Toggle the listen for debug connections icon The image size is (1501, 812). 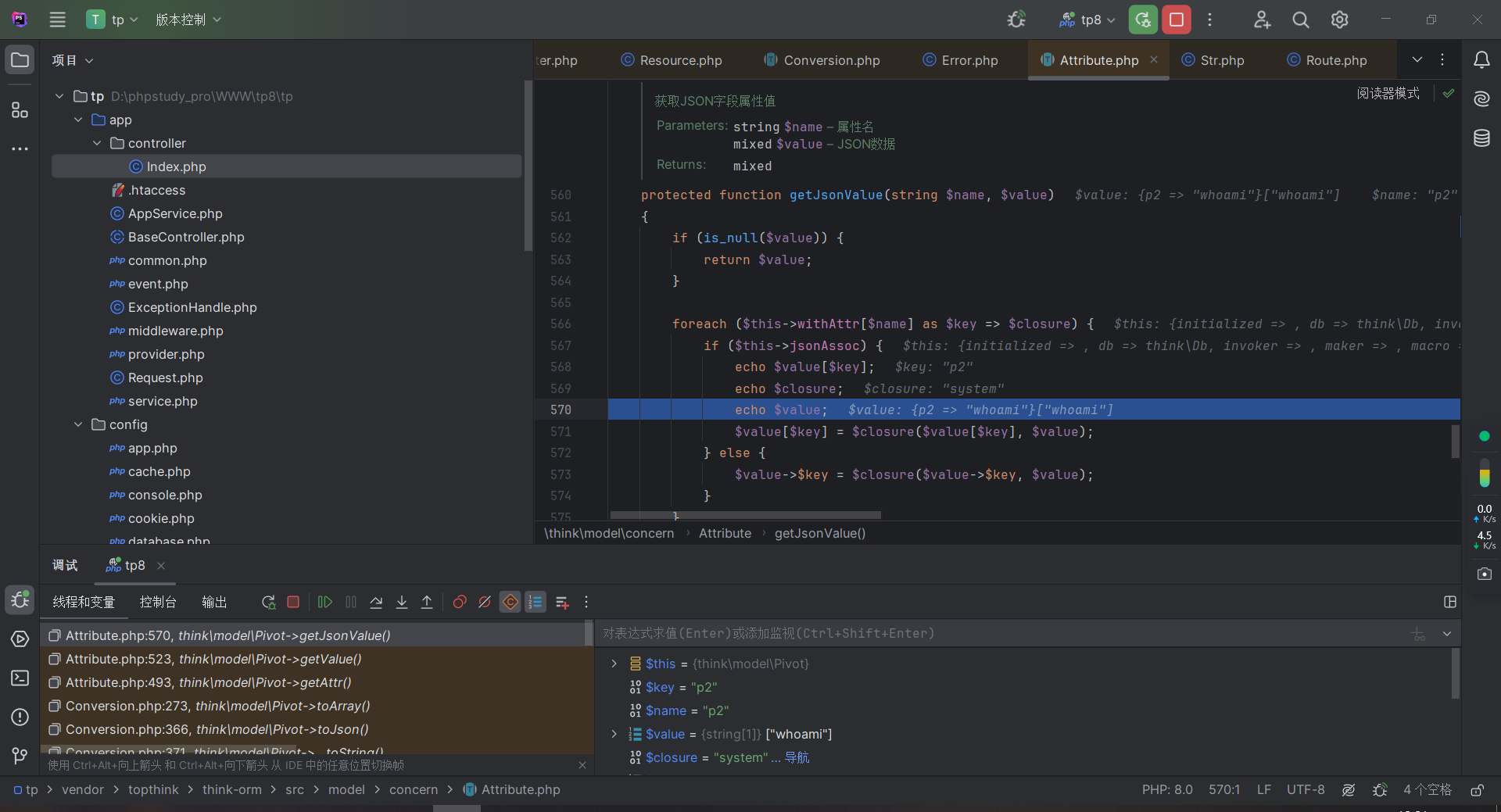1016,20
